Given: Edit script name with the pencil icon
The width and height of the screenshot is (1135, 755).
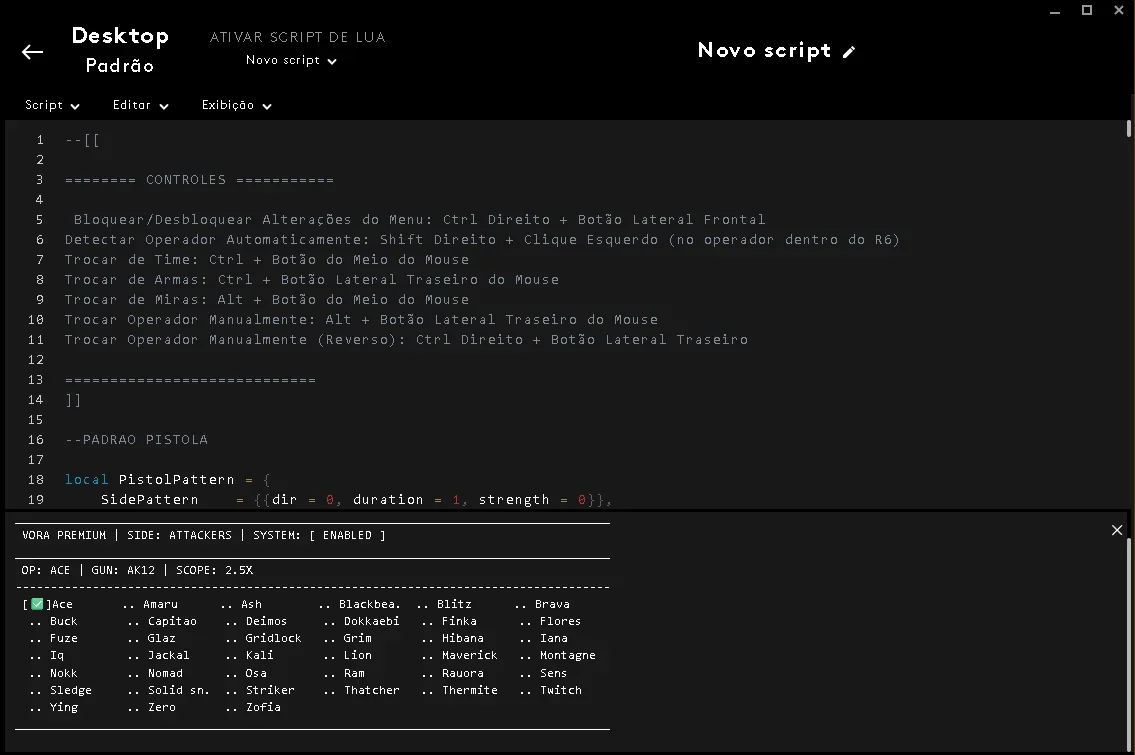Looking at the screenshot, I should tap(849, 51).
